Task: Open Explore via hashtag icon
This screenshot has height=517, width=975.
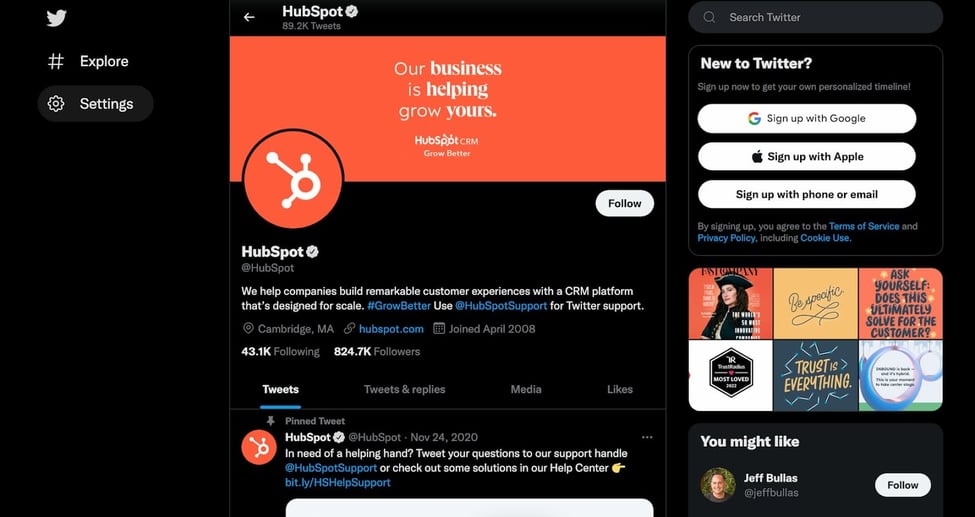Action: [56, 61]
